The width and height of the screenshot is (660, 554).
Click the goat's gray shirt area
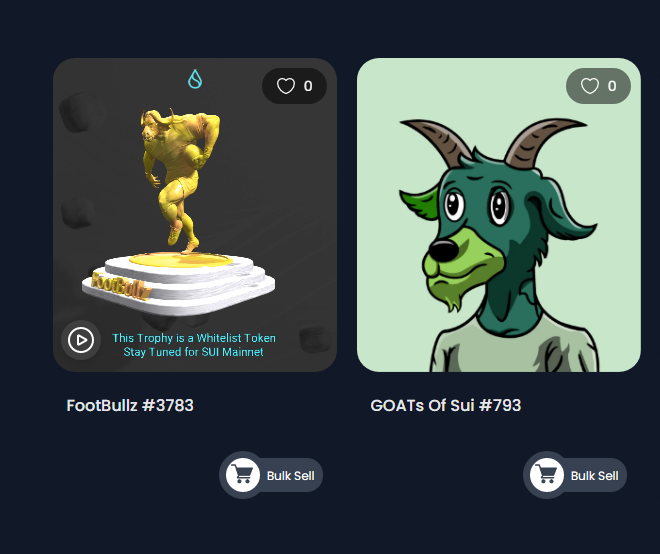[514, 347]
